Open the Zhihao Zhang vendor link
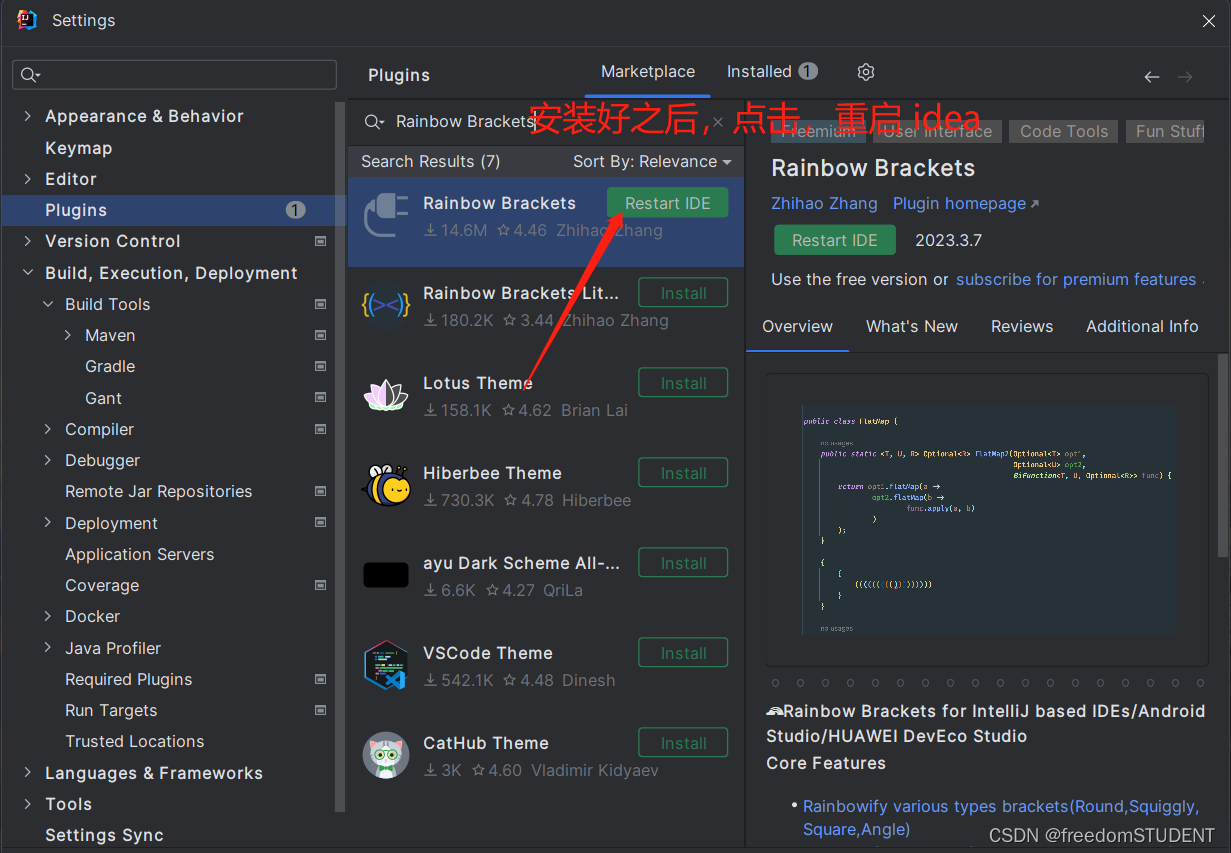The image size is (1231, 853). [x=824, y=203]
